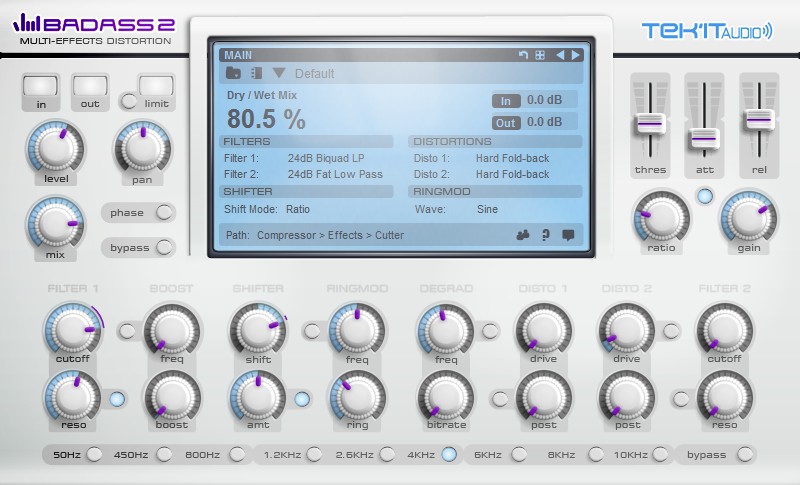Click the randomize grid icon in MAIN bar

(540, 55)
